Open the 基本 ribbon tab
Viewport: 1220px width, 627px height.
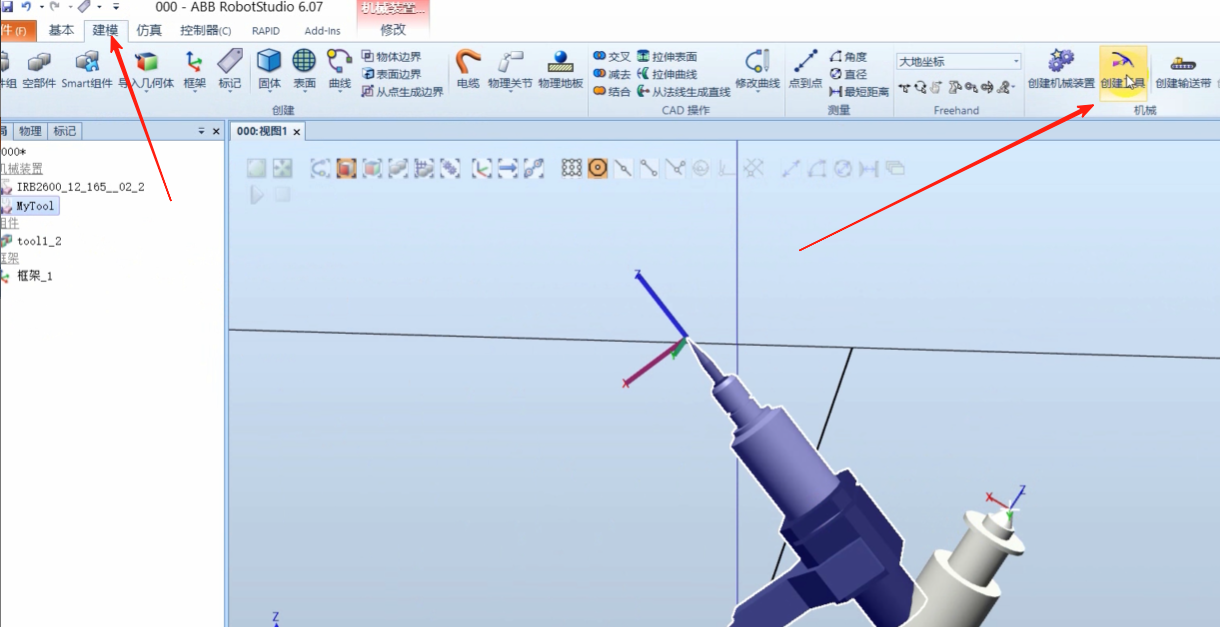coord(61,31)
